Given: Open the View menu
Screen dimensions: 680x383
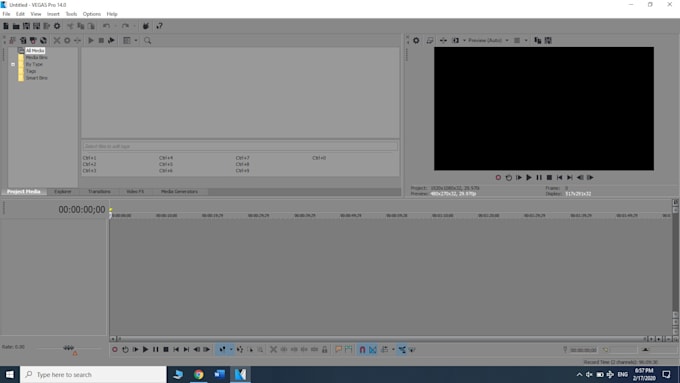Looking at the screenshot, I should (36, 14).
